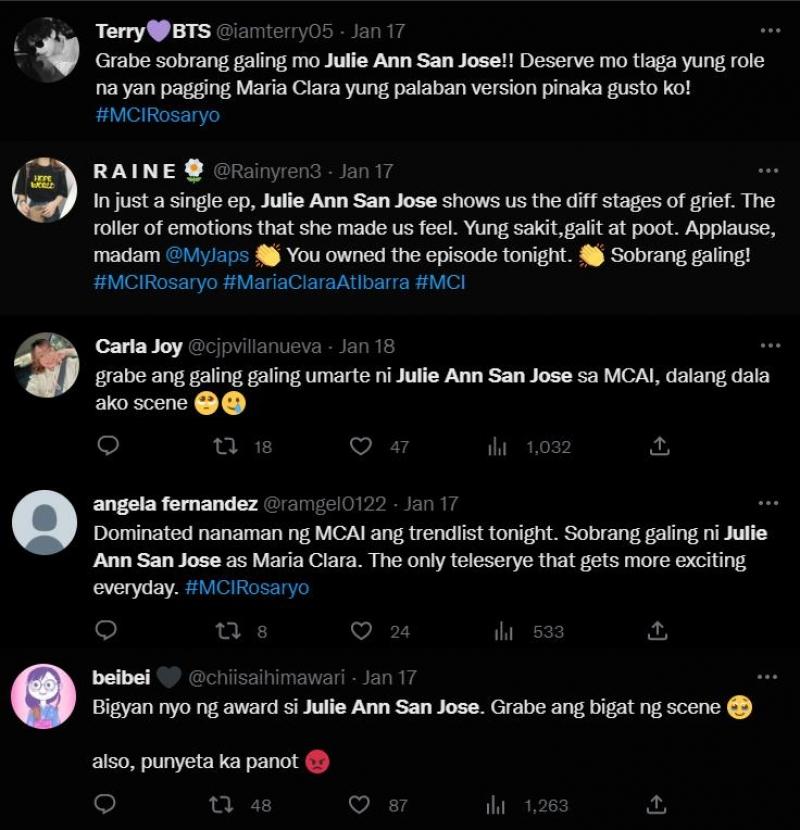
Task: Like beibei's tweet with heart icon
Action: pos(361,804)
